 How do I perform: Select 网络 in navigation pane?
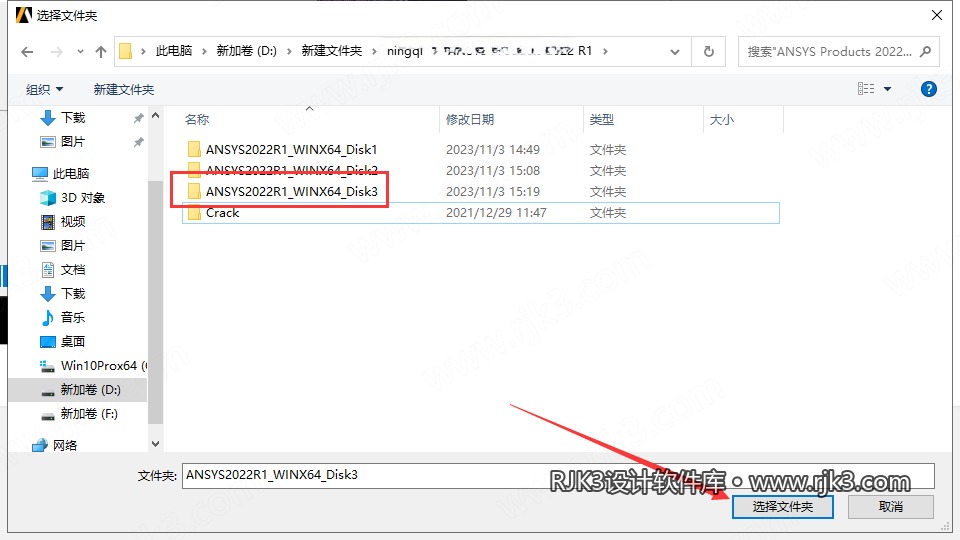click(65, 445)
